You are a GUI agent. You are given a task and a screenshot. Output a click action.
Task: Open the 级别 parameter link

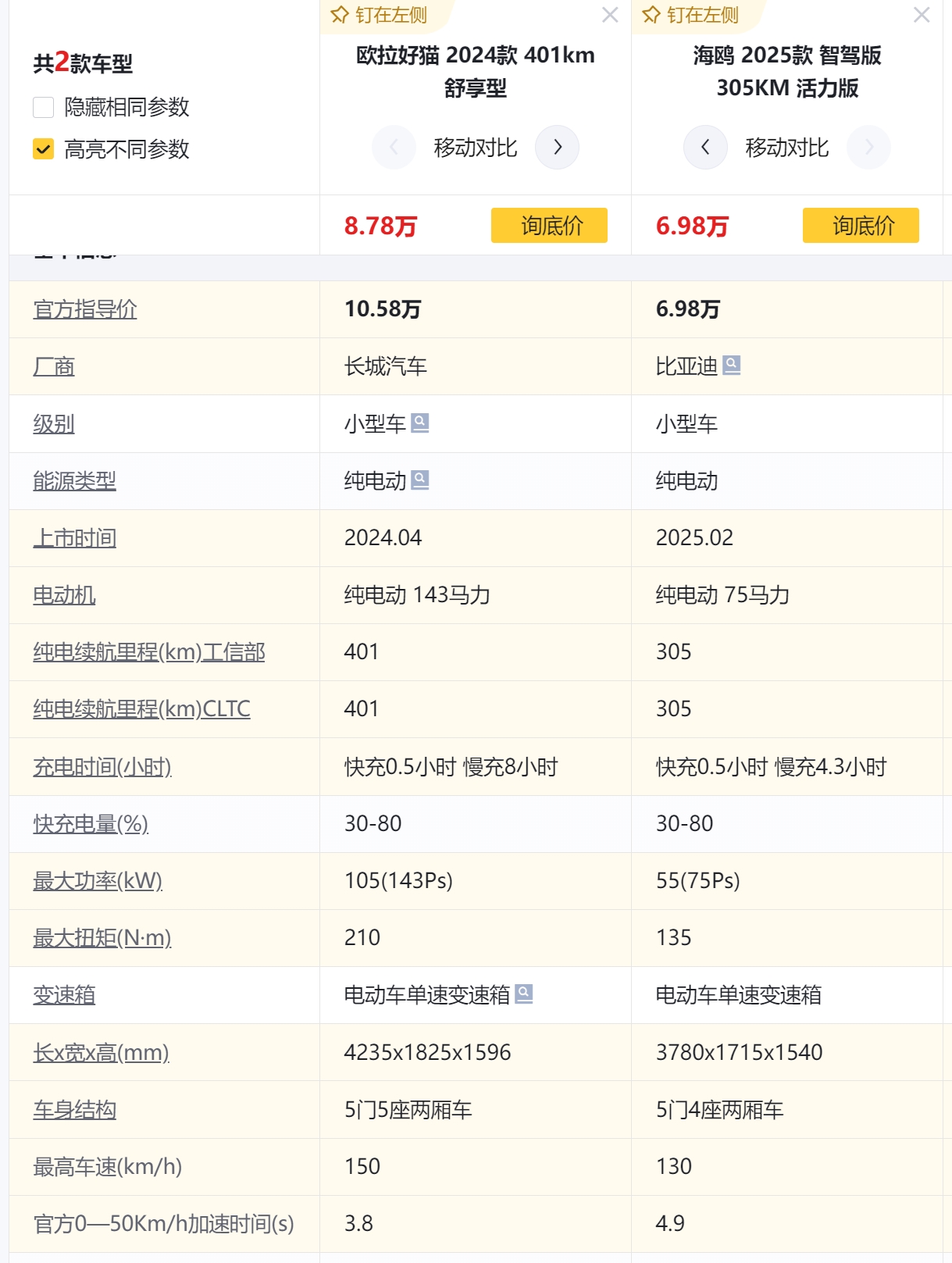point(54,424)
